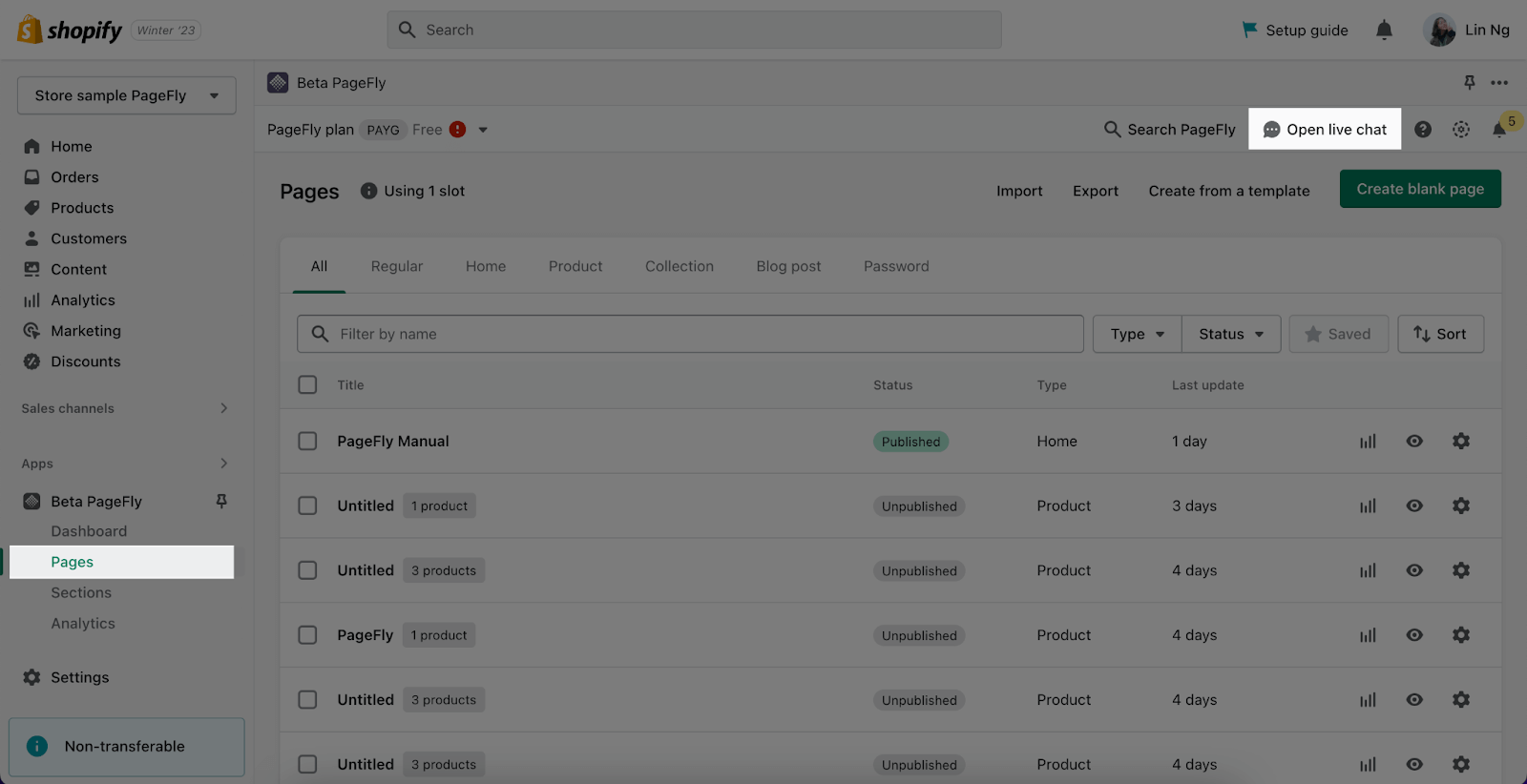Image resolution: width=1527 pixels, height=784 pixels.
Task: Open the Status filter dropdown
Action: pos(1231,334)
